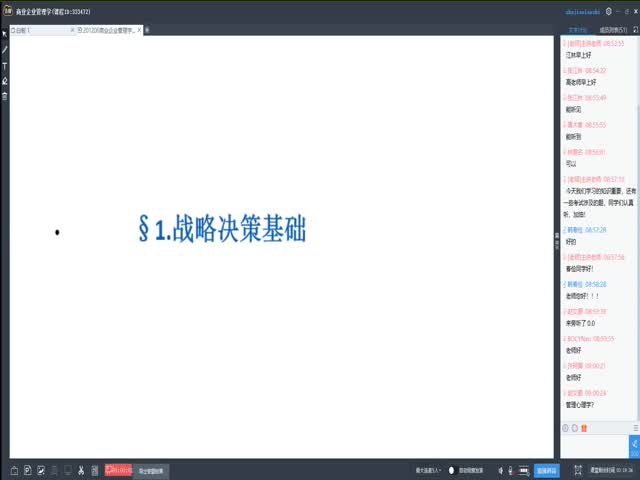
Task: Click the tab list icon after tabs
Action: [147, 30]
